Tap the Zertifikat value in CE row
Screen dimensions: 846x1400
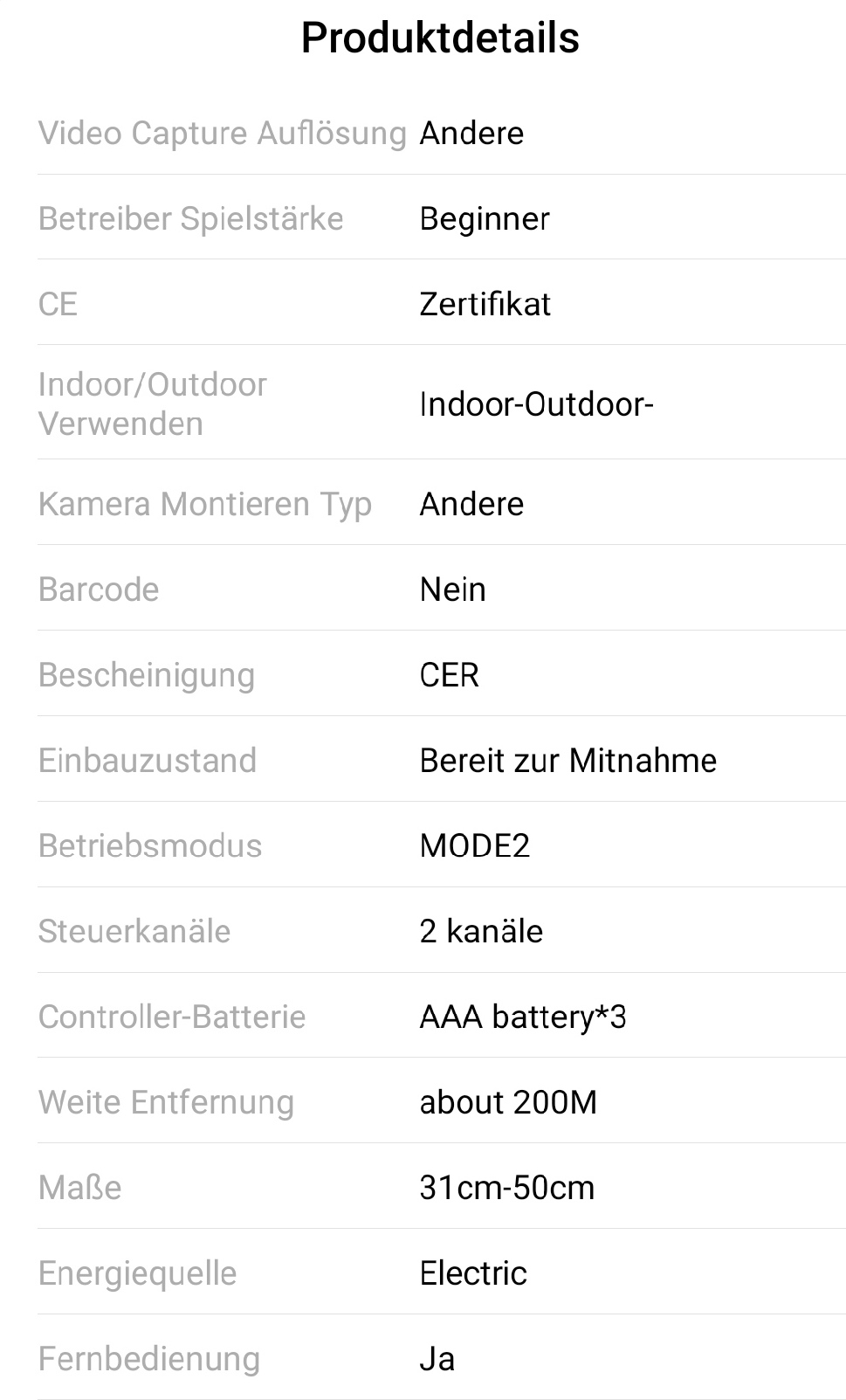click(485, 305)
